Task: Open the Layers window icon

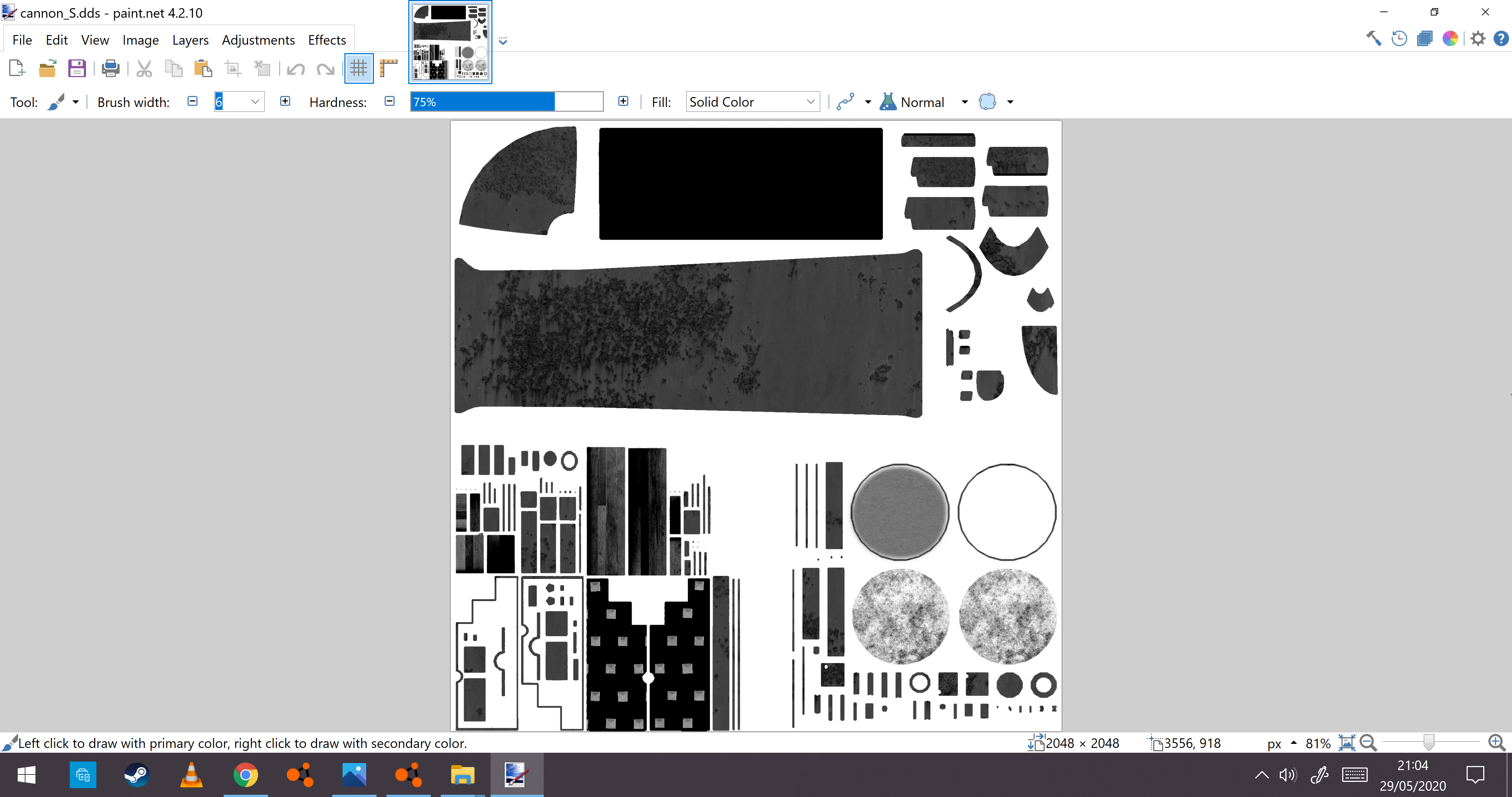Action: tap(1425, 39)
